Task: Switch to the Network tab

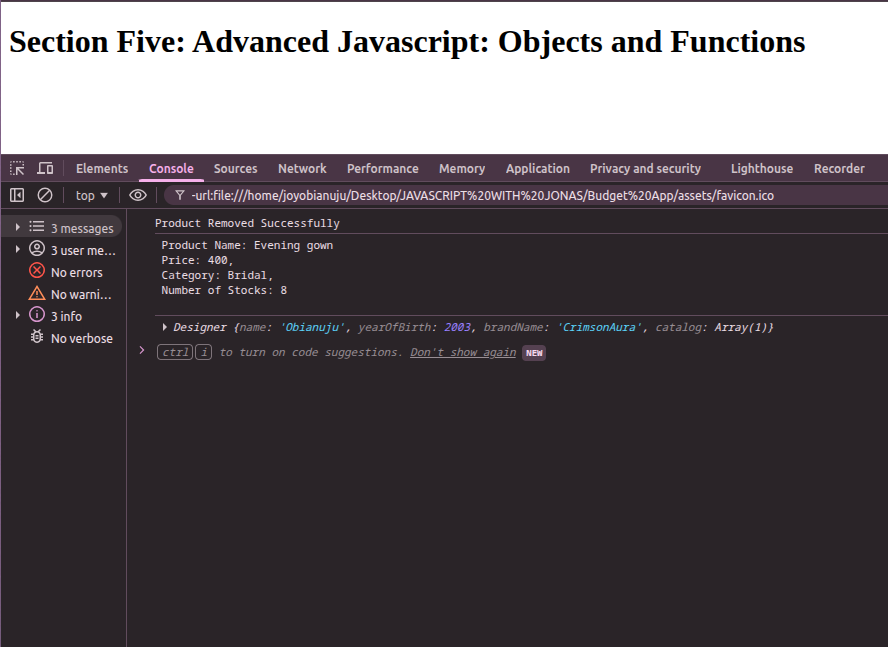Action: click(x=302, y=168)
